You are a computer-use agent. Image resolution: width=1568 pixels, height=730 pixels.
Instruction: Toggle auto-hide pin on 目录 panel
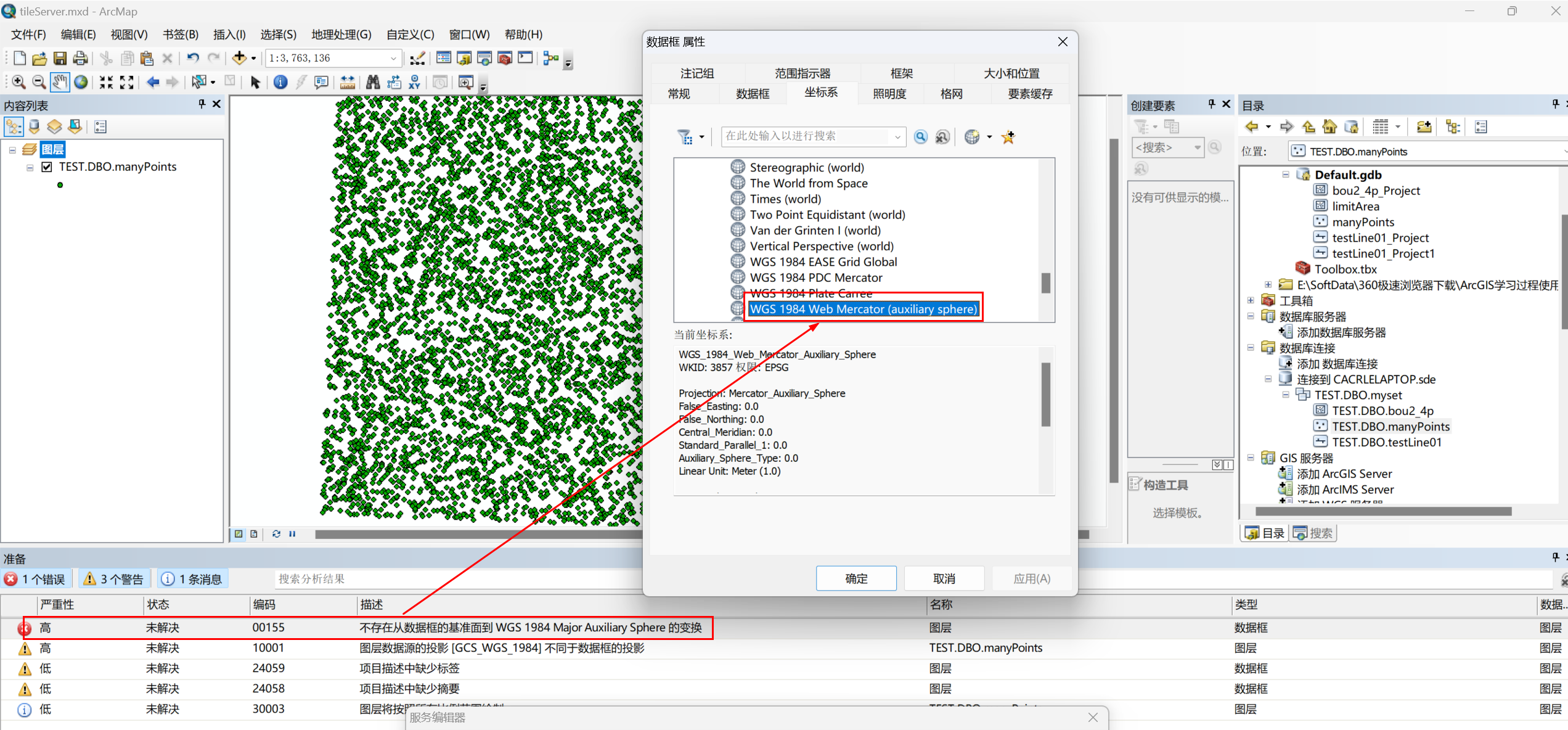tap(1554, 104)
